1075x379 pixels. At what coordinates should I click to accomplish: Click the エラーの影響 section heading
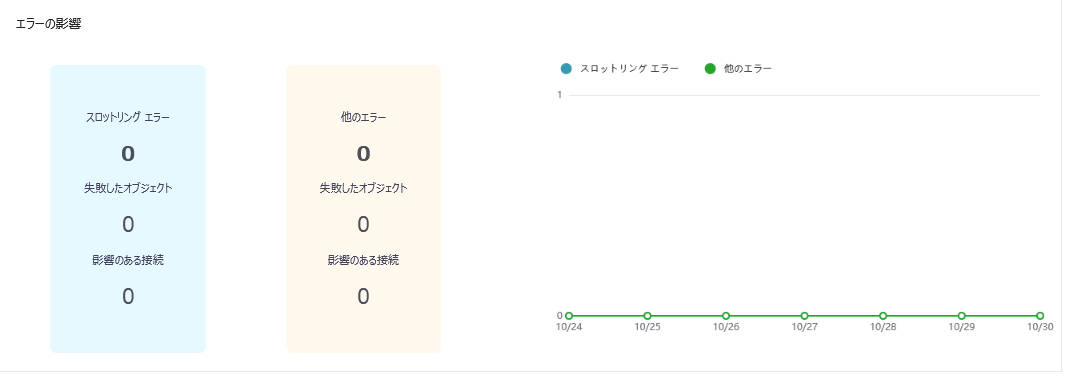[48, 24]
